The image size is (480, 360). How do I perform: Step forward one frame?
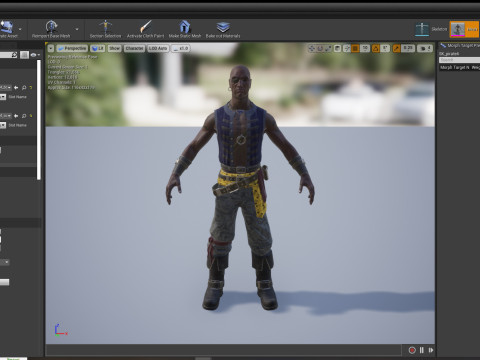point(431,350)
